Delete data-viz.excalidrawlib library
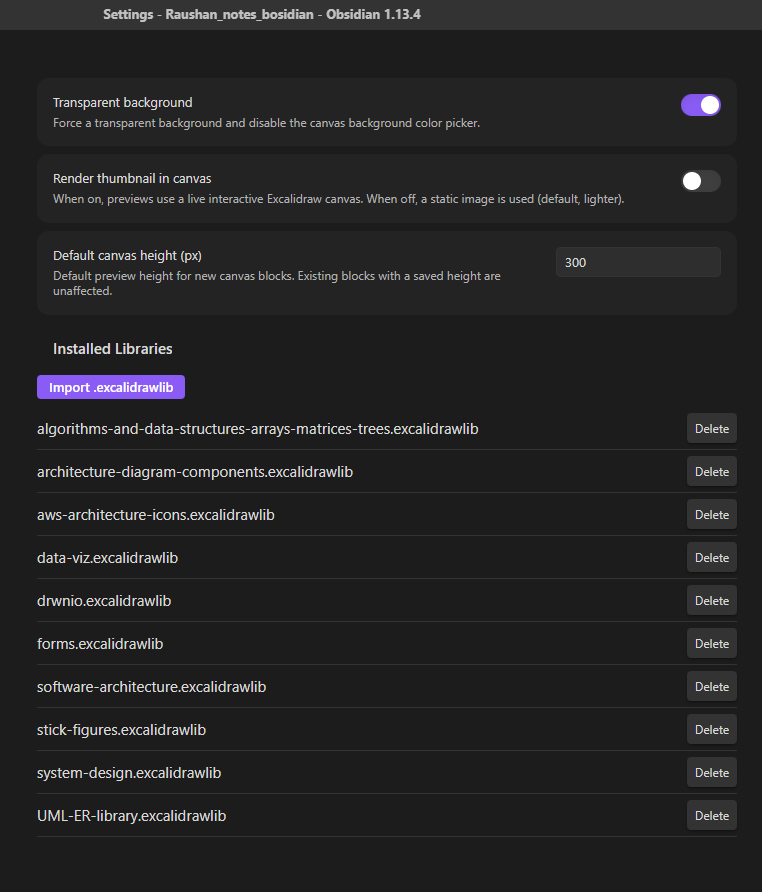The image size is (762, 892). pos(711,558)
